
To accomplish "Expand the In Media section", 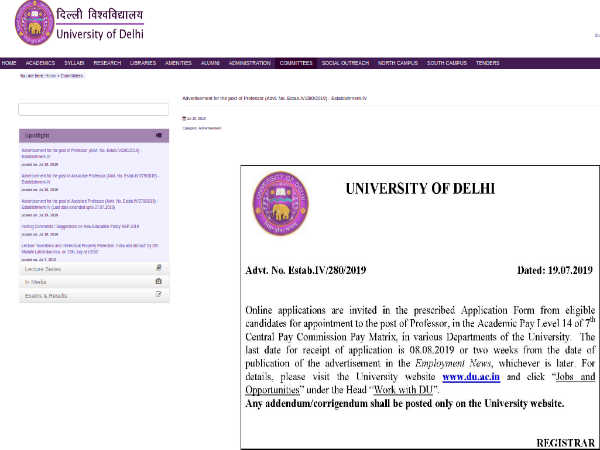I will point(80,282).
